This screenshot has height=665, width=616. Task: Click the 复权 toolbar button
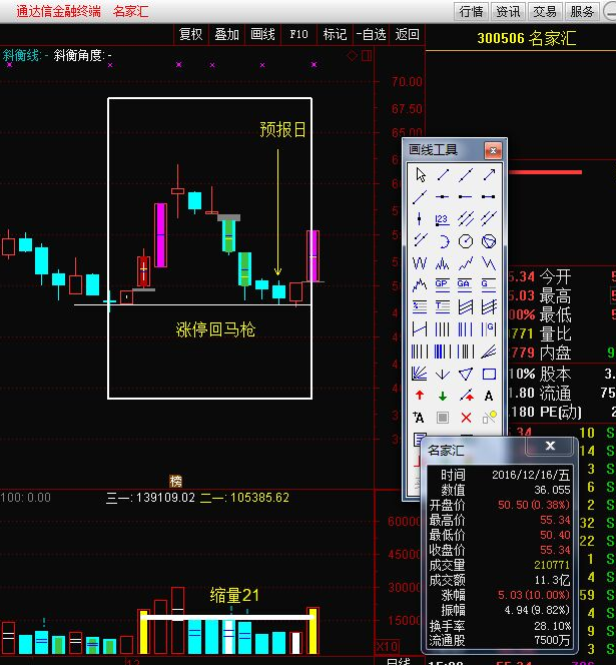(x=191, y=34)
